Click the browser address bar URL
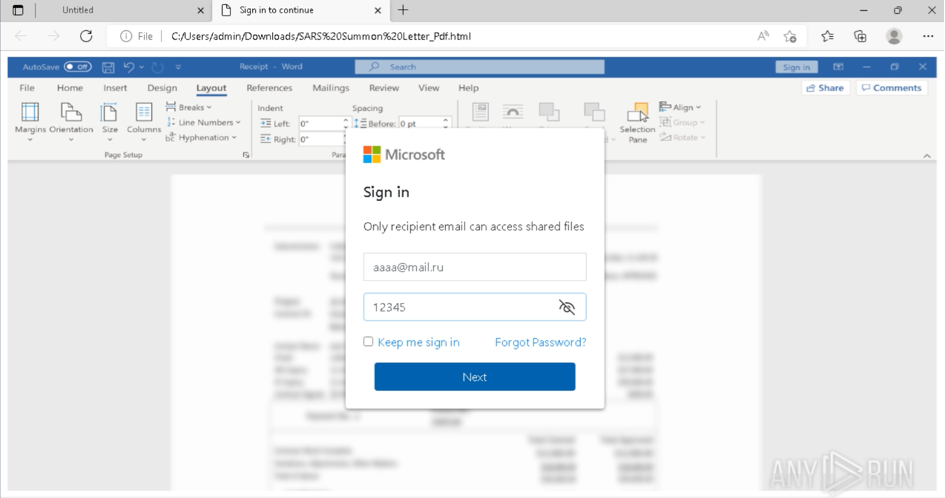Screen dimensions: 945x498 [321, 36]
